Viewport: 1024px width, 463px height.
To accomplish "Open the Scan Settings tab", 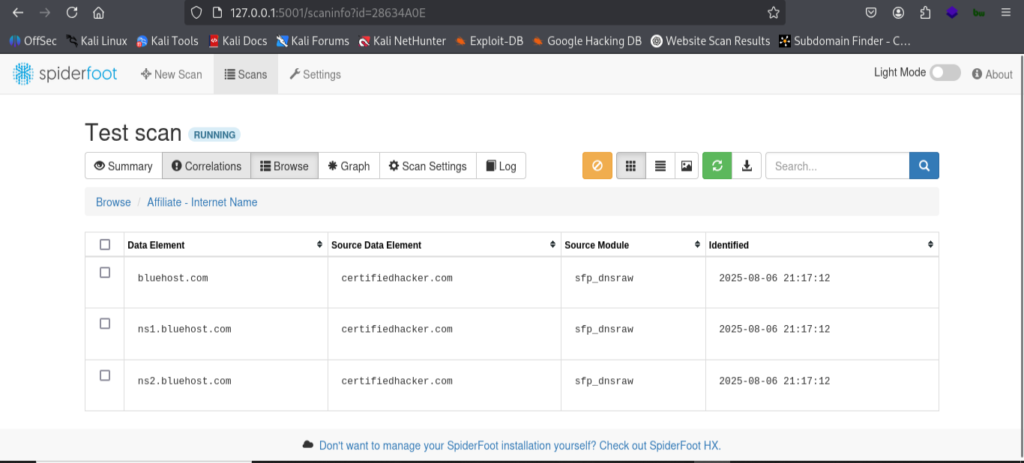I will [428, 166].
